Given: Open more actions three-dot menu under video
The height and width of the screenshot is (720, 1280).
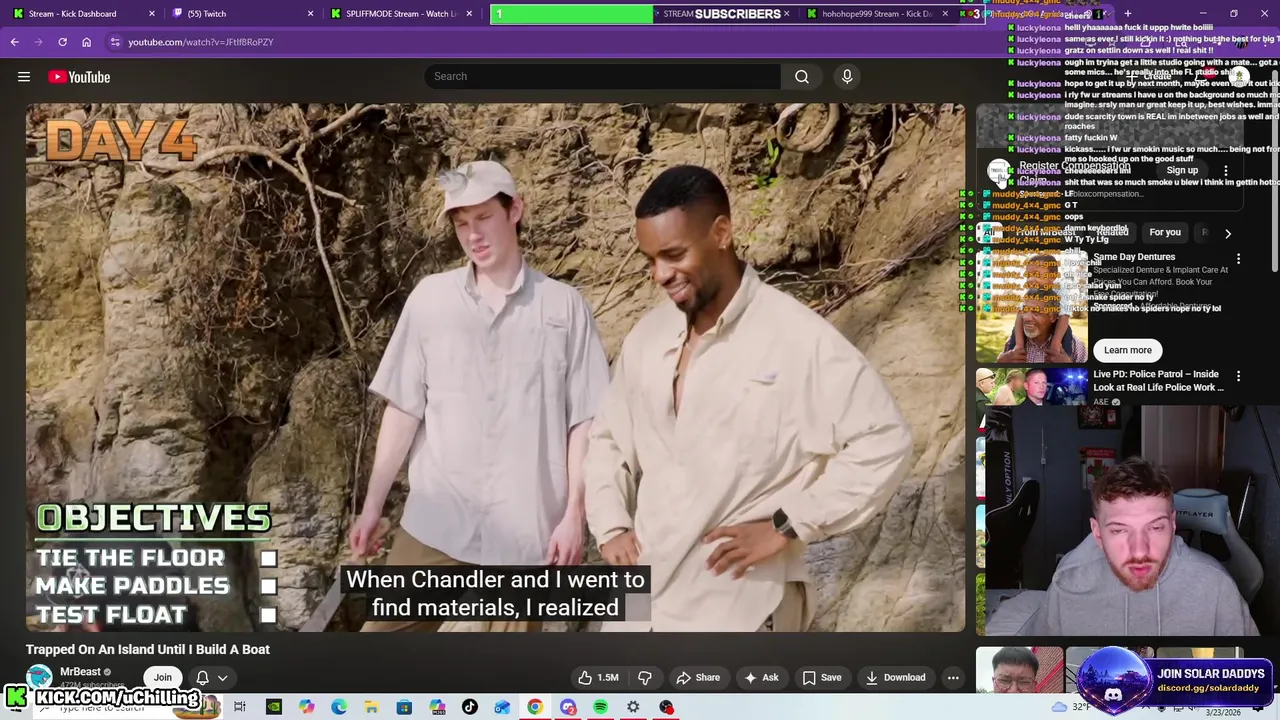Looking at the screenshot, I should [953, 677].
